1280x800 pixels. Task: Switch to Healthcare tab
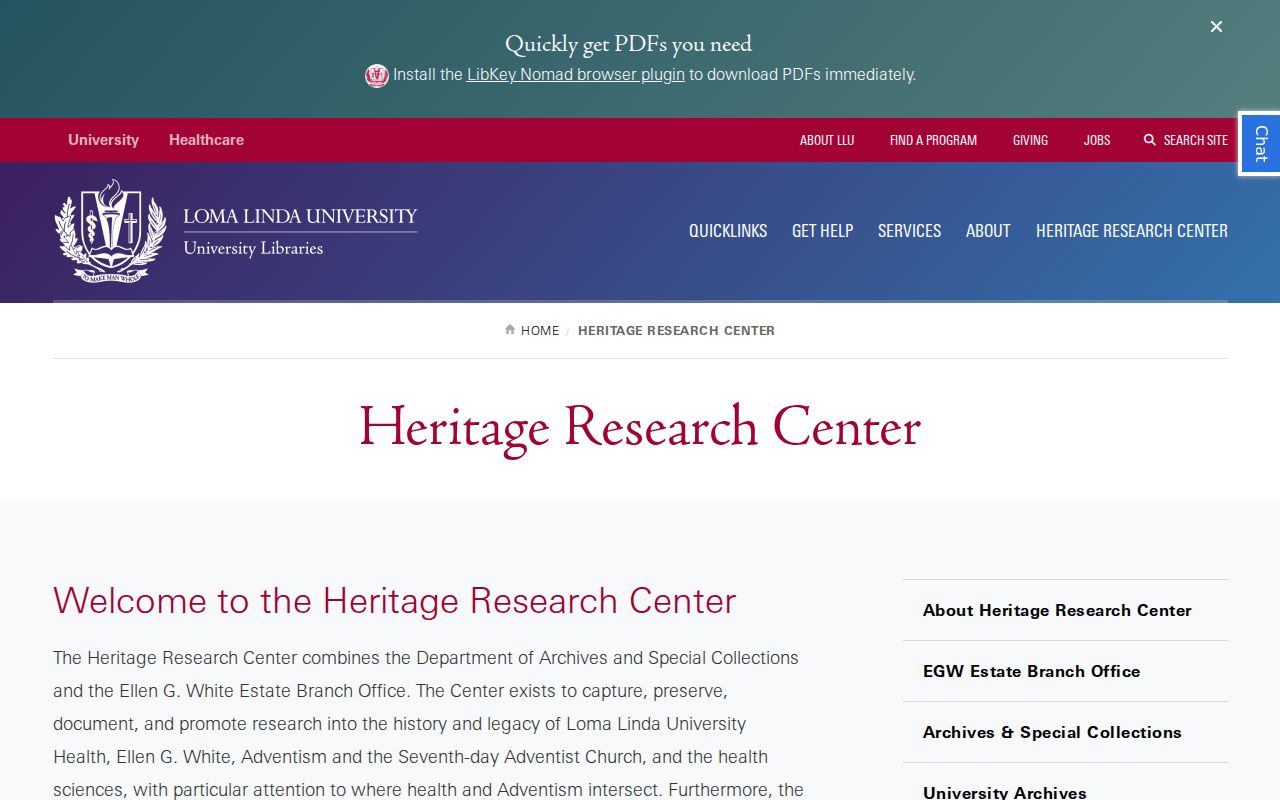pyautogui.click(x=206, y=140)
